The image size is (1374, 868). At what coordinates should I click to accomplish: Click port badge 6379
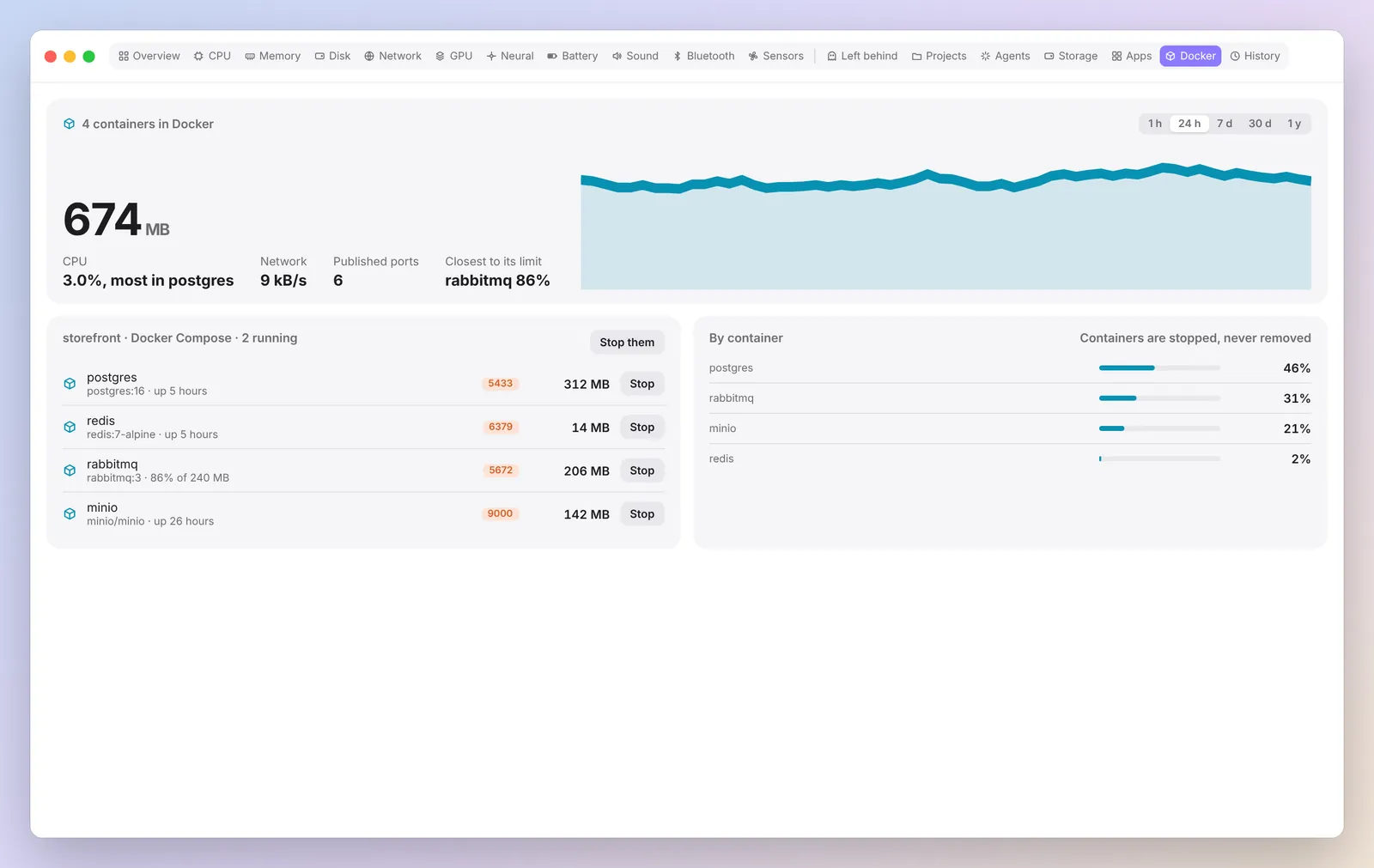[x=501, y=427]
